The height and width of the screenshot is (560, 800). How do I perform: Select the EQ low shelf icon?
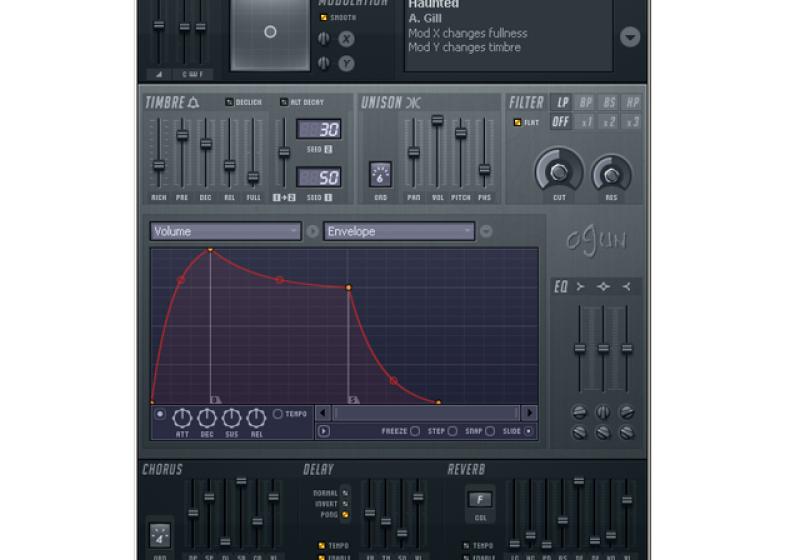580,287
